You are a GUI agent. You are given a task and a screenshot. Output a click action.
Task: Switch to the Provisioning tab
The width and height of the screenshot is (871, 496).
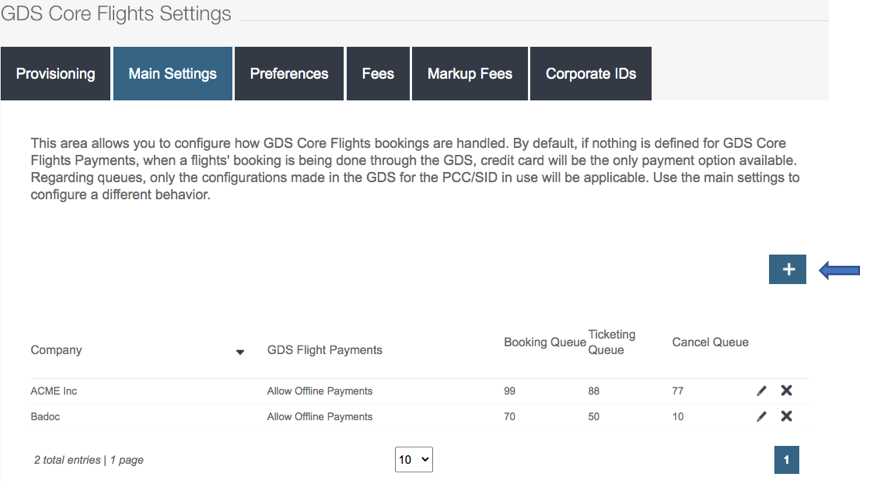coord(56,74)
